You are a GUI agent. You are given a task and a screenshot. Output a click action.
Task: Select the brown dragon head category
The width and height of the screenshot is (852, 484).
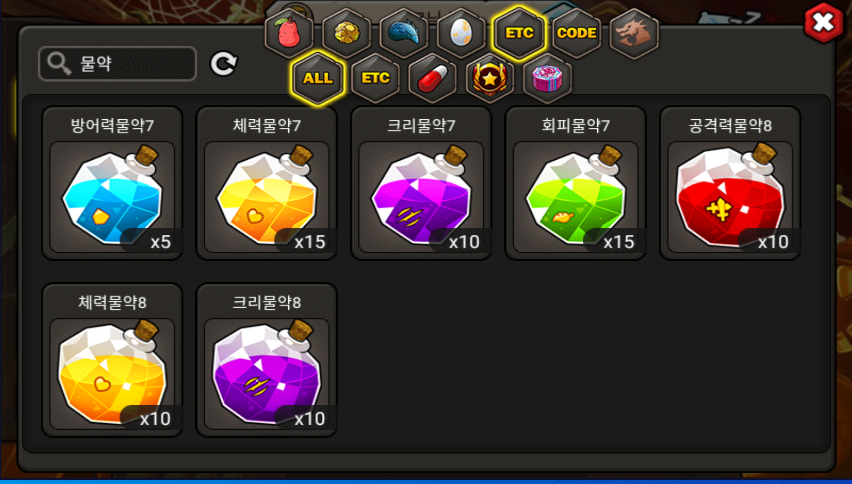[634, 33]
